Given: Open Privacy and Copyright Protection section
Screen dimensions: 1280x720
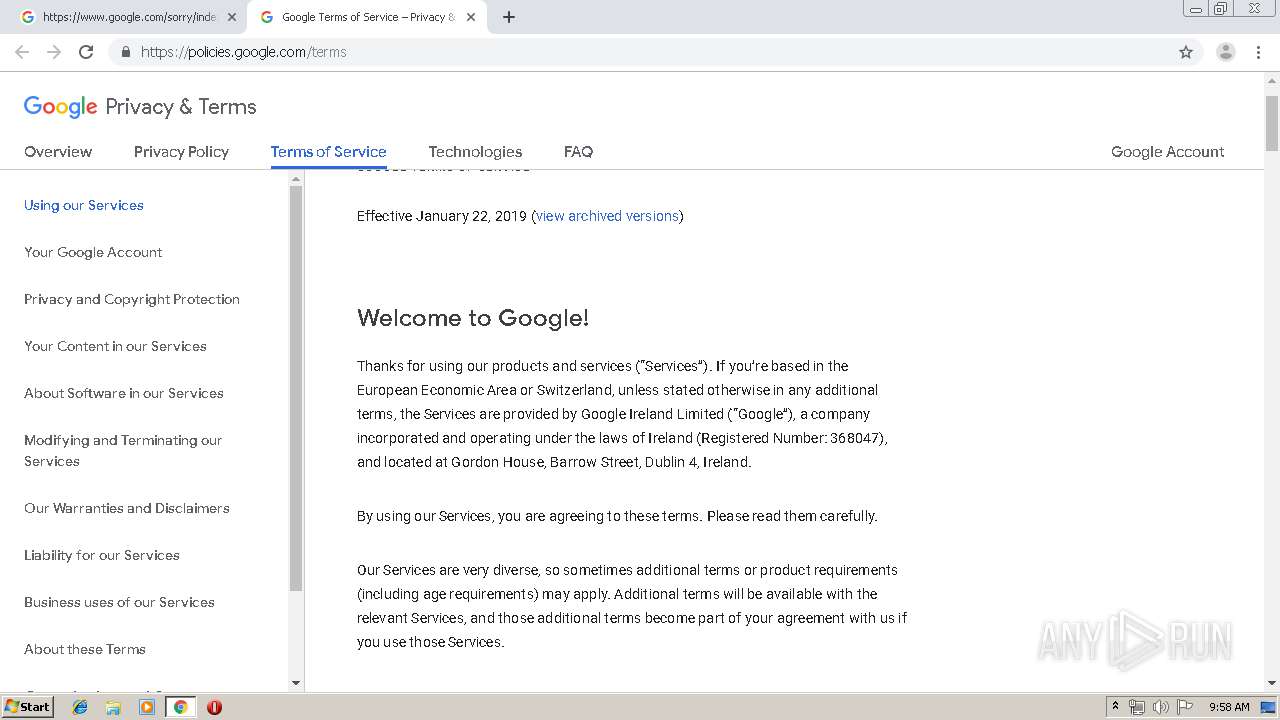Looking at the screenshot, I should click(x=132, y=299).
